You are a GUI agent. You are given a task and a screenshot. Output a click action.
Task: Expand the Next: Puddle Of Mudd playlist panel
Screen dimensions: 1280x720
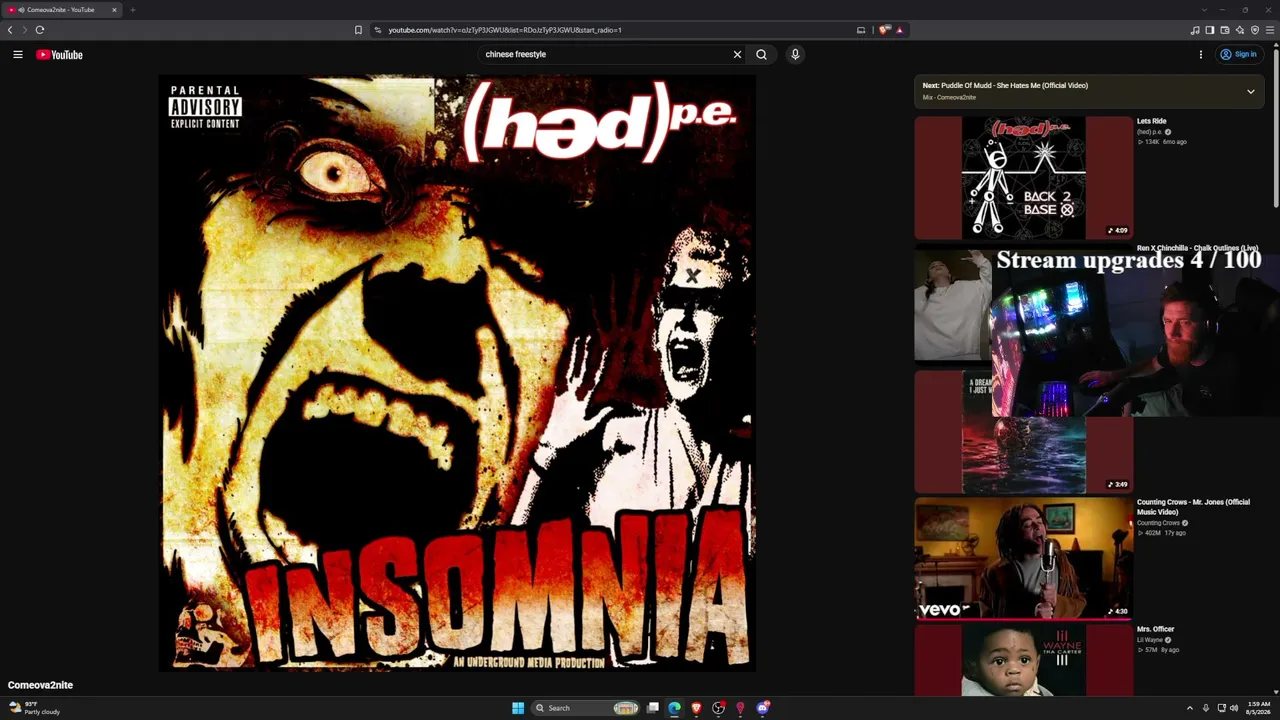1250,91
